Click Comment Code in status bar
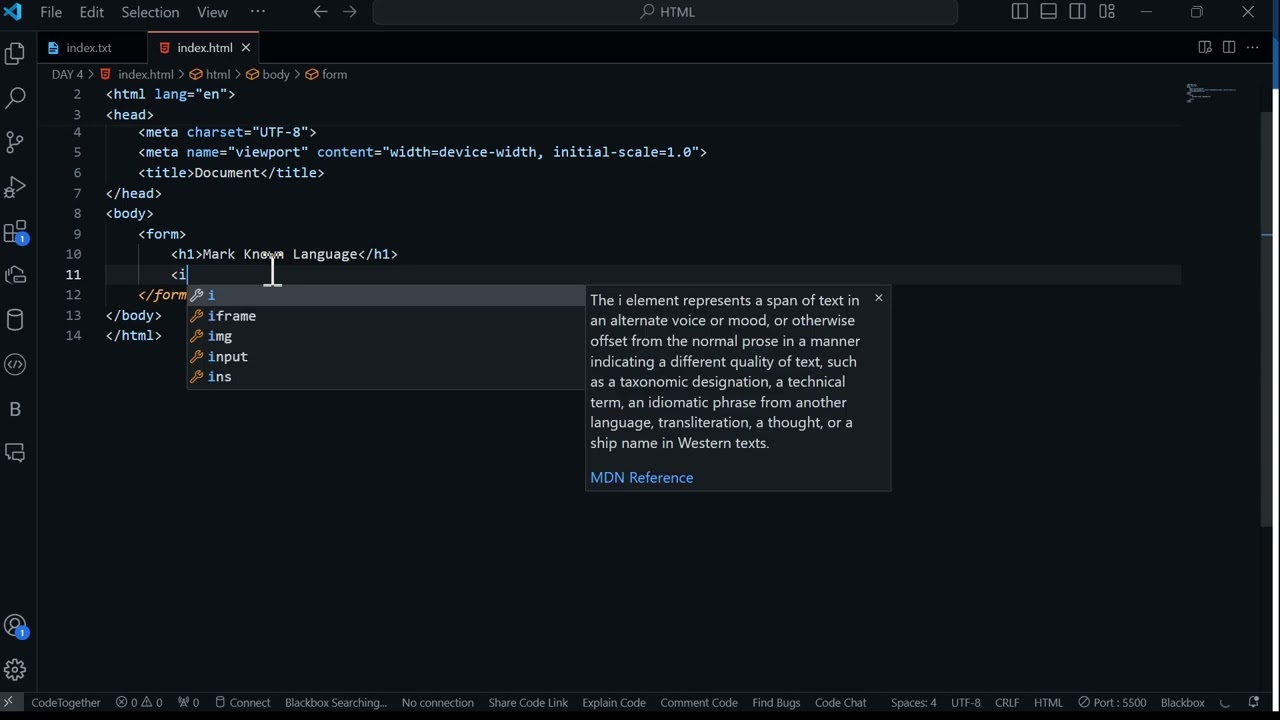 (699, 703)
